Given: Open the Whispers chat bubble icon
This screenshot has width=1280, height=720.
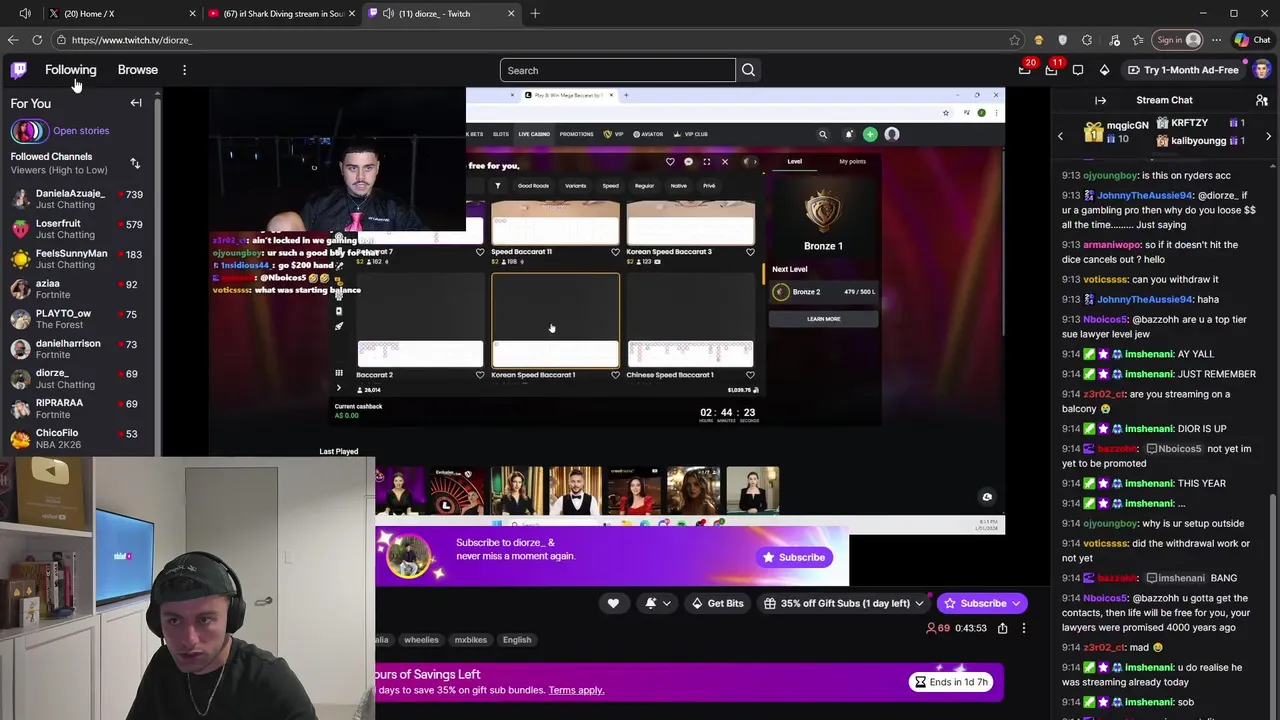Looking at the screenshot, I should coord(1078,70).
